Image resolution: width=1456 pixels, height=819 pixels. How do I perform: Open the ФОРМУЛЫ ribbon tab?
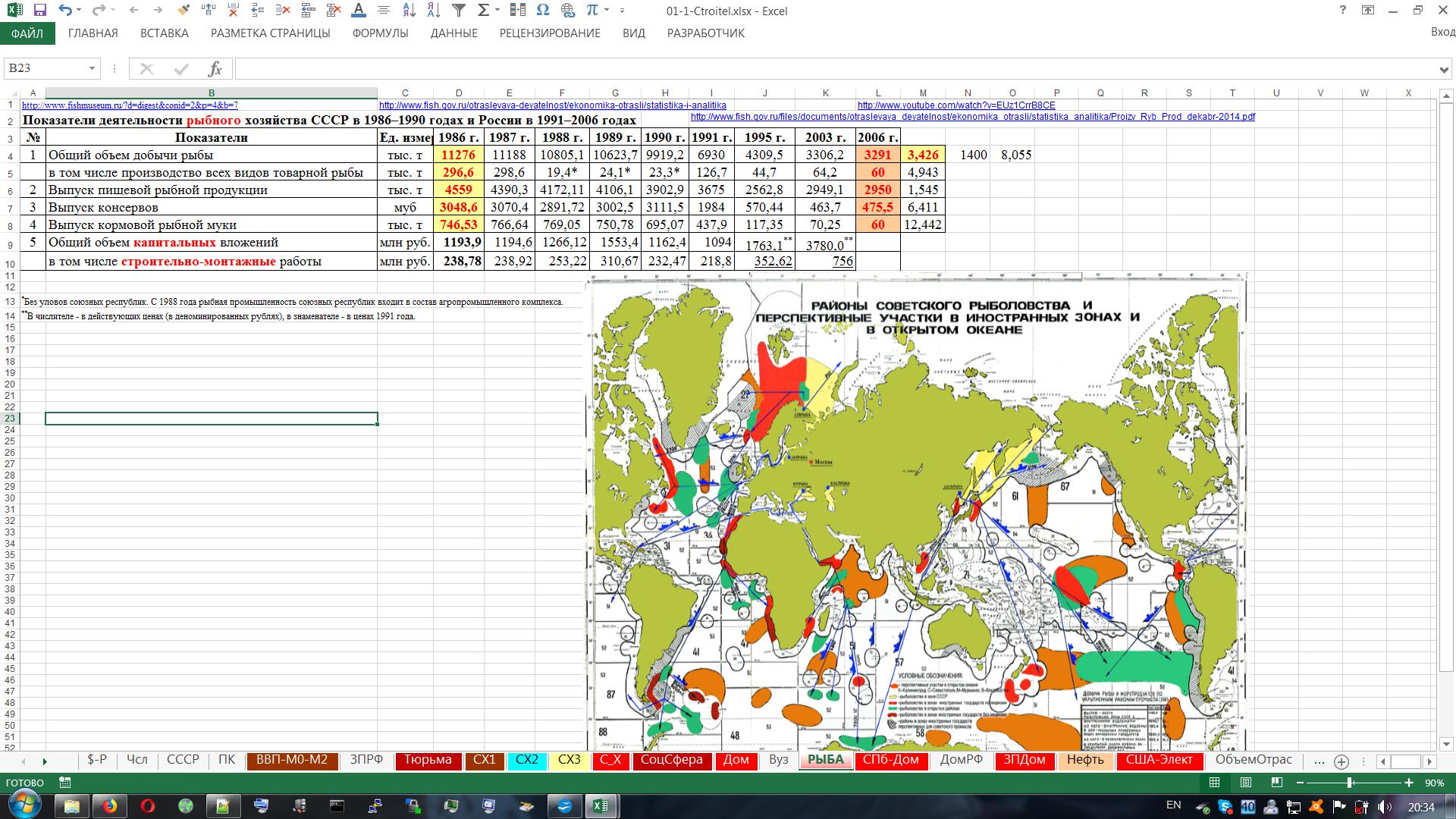click(x=380, y=33)
